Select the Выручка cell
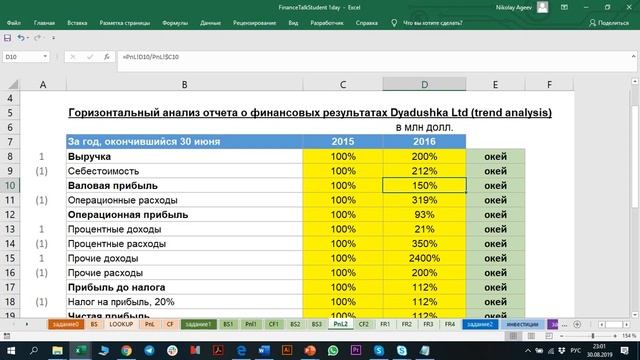Viewport: 640px width, 360px height. [184, 156]
